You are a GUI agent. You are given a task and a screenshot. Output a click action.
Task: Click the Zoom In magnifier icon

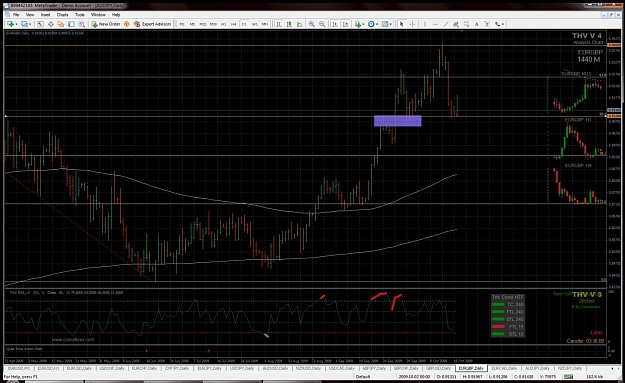[x=312, y=24]
